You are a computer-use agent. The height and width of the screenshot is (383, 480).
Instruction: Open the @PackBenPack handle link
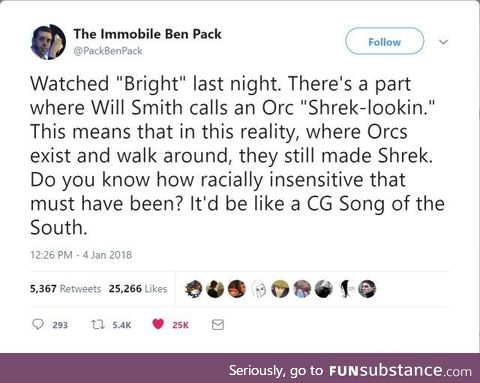(x=108, y=51)
